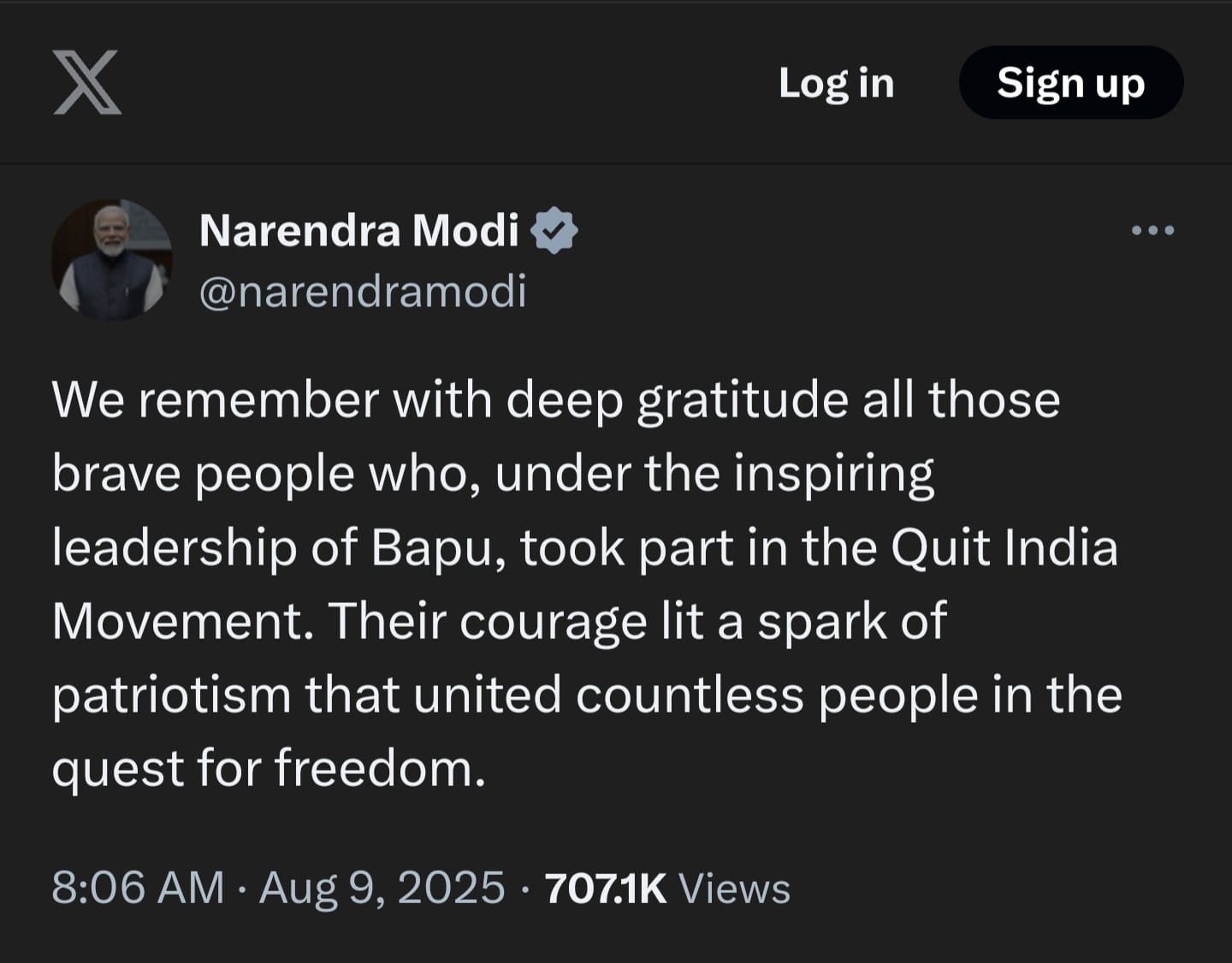Viewport: 1232px width, 963px height.
Task: Click the Narendra Modi display name
Action: [x=358, y=228]
